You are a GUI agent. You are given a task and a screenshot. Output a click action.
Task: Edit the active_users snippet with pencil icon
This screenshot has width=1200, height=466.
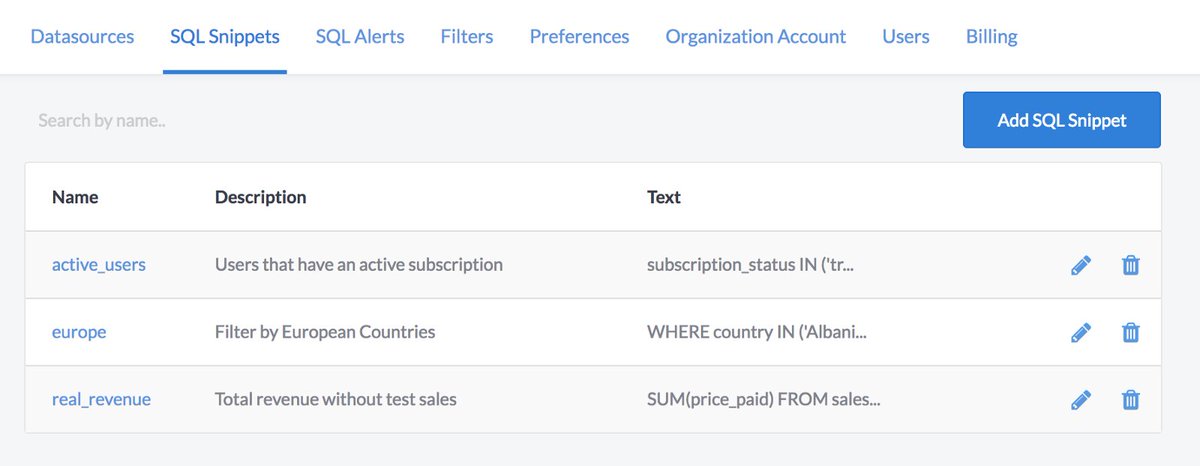click(x=1080, y=265)
